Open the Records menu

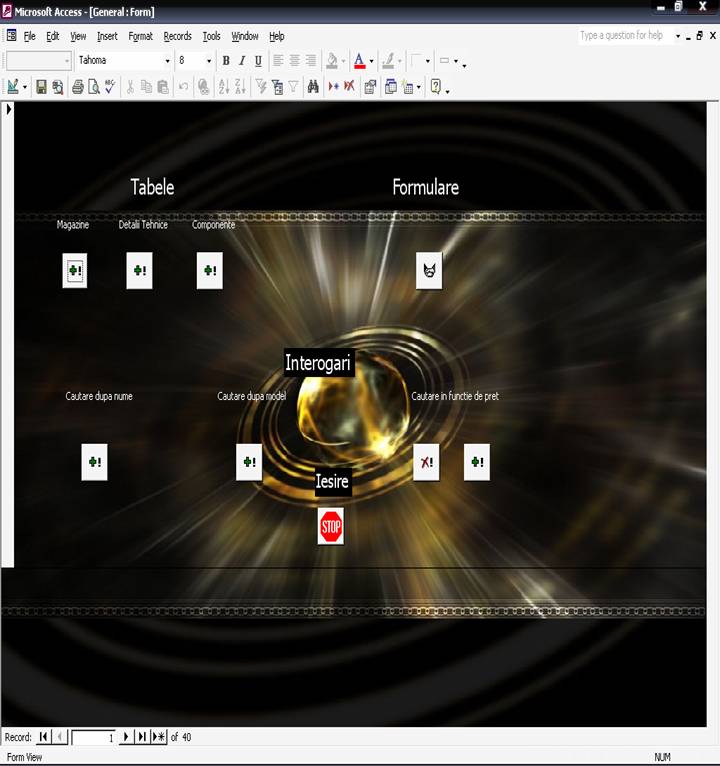tap(177, 36)
